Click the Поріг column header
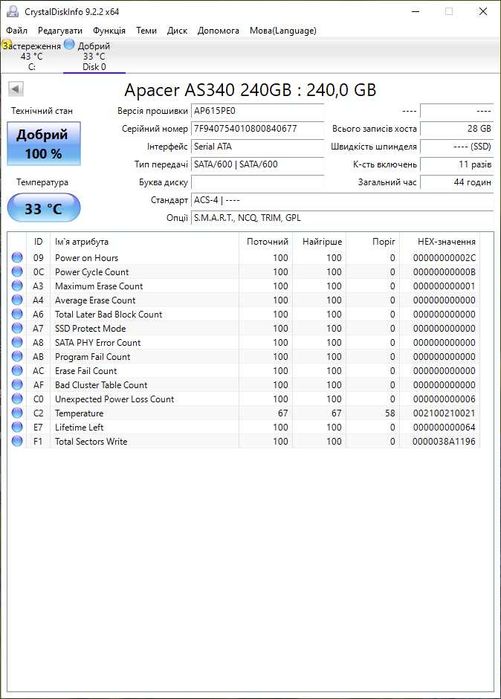This screenshot has height=699, width=501. click(x=373, y=242)
